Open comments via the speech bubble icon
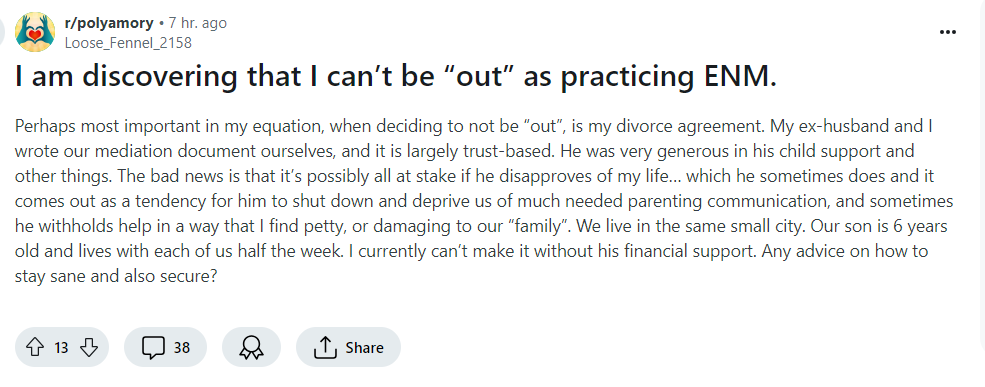Image resolution: width=985 pixels, height=387 pixels. (x=153, y=347)
